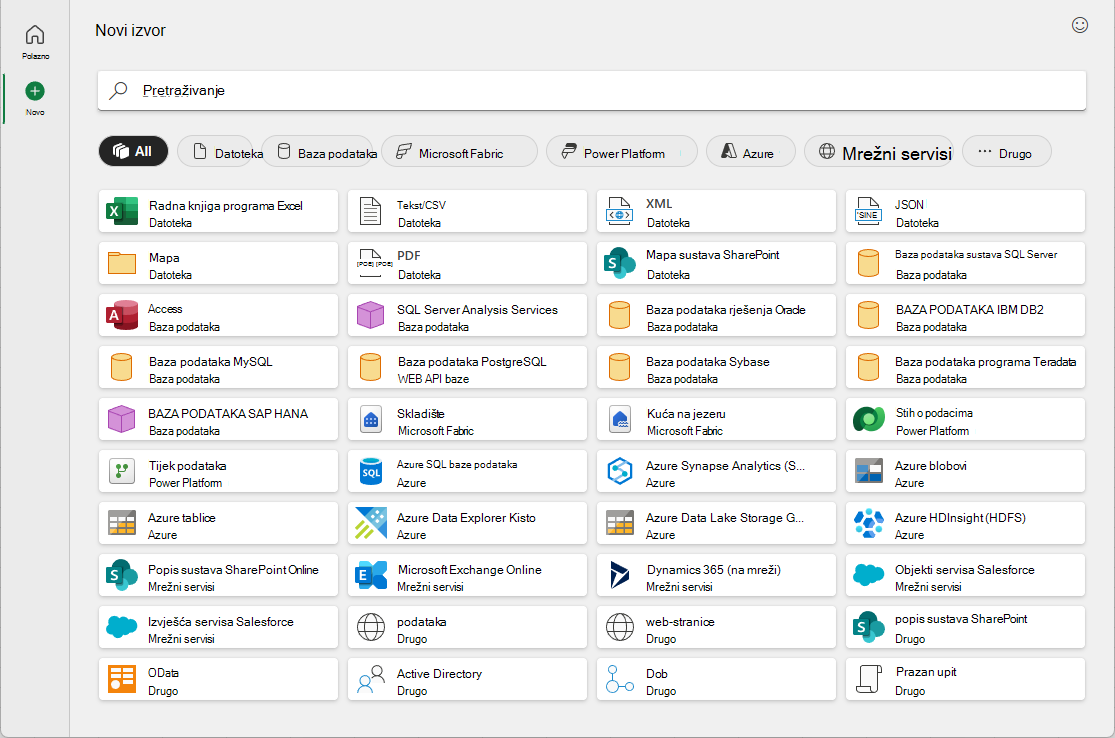This screenshot has height=738, width=1115.
Task: Click the Active Directory people icon
Action: coord(370,679)
